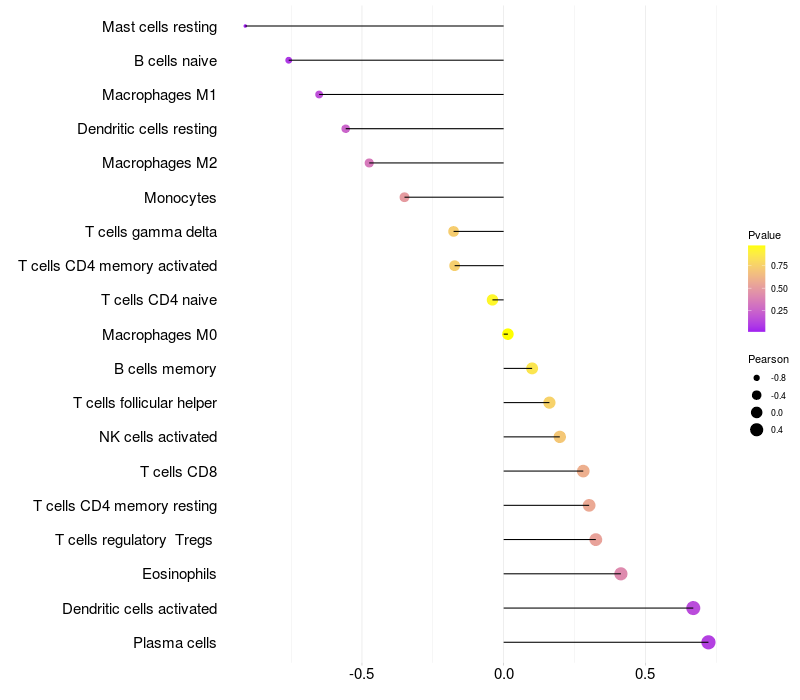Click the T cells CD8 label
800x700 pixels.
pos(179,471)
